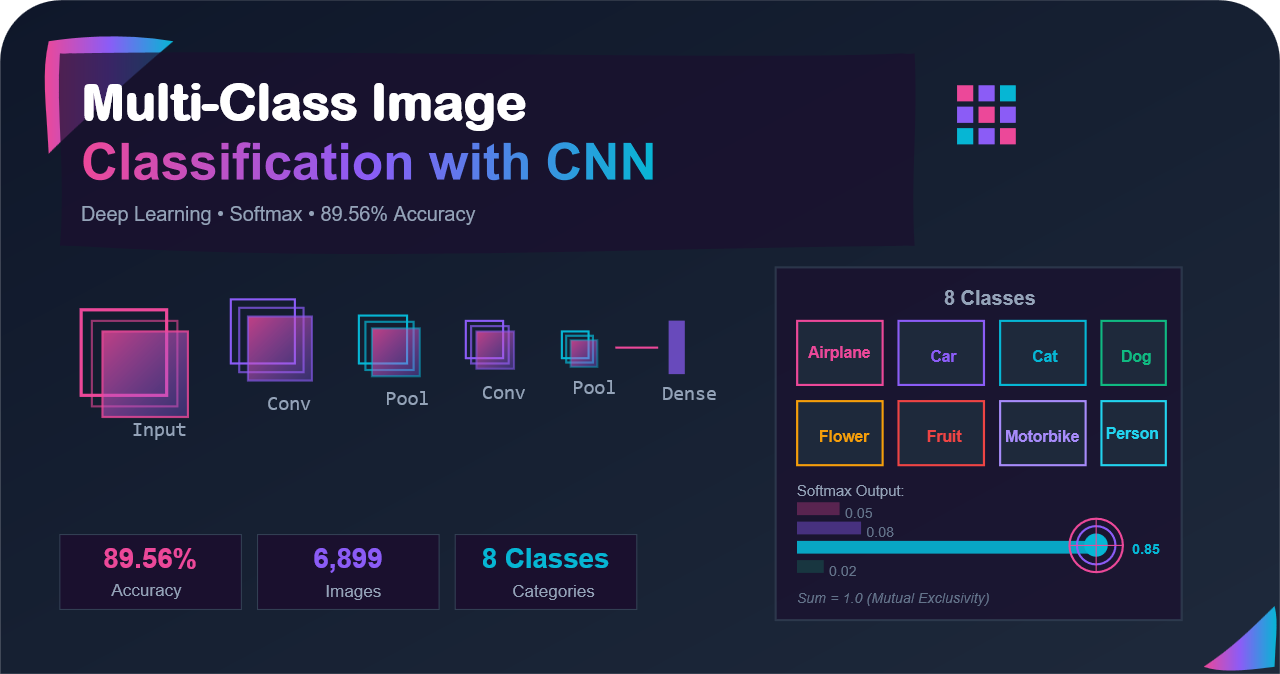
Task: Select the Airplane class
Action: pyautogui.click(x=839, y=352)
